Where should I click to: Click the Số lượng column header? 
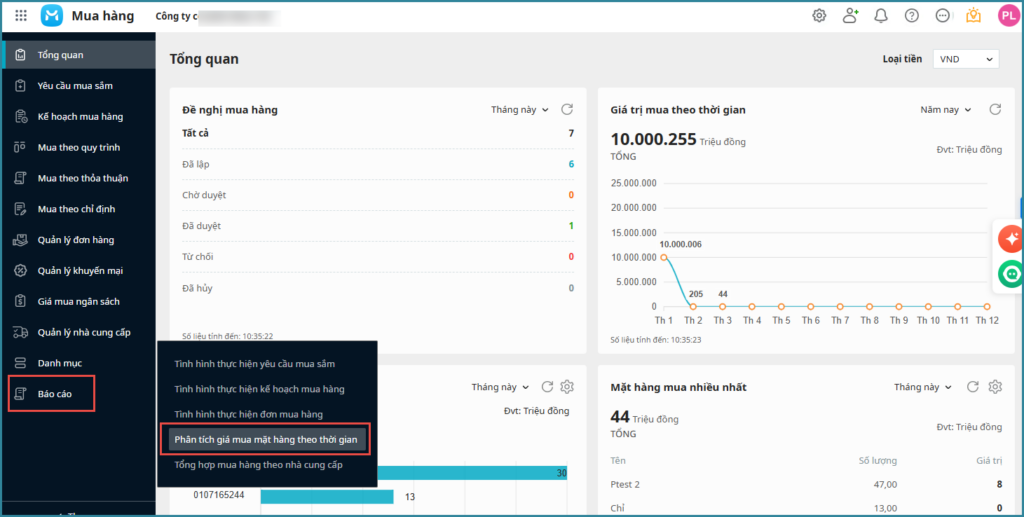pos(878,460)
